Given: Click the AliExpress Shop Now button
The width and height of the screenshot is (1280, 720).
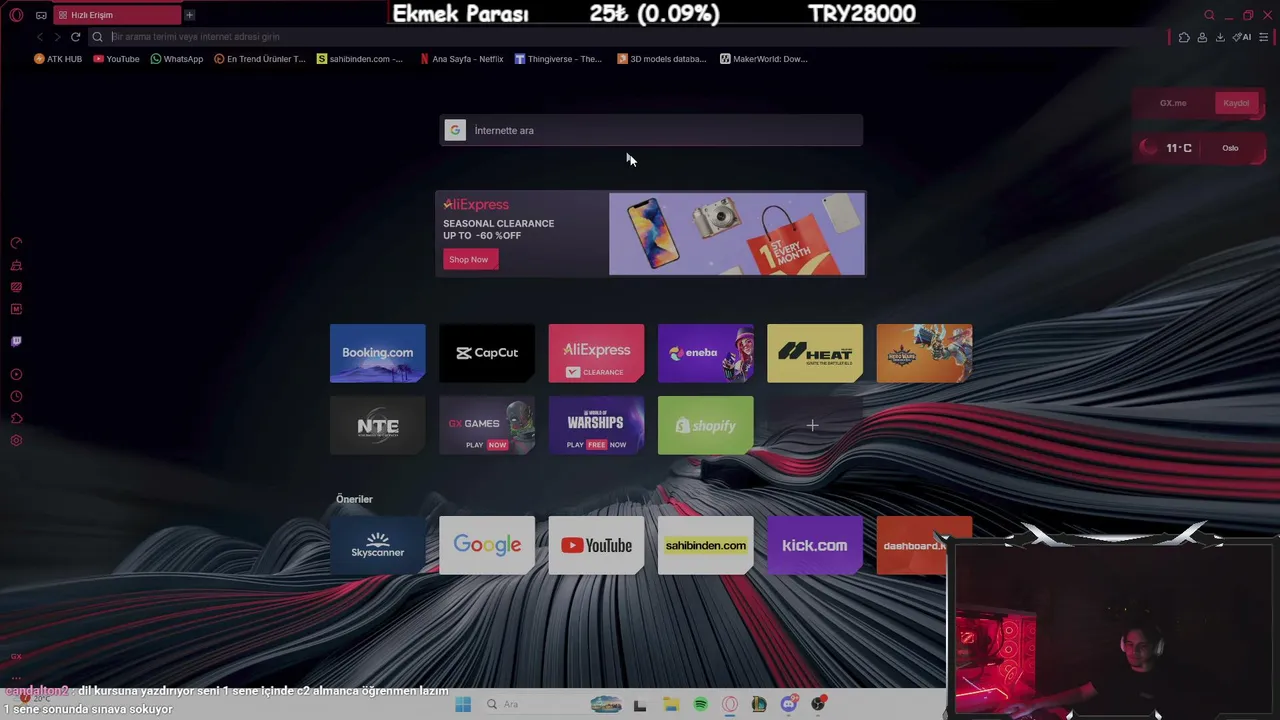Looking at the screenshot, I should (x=468, y=260).
